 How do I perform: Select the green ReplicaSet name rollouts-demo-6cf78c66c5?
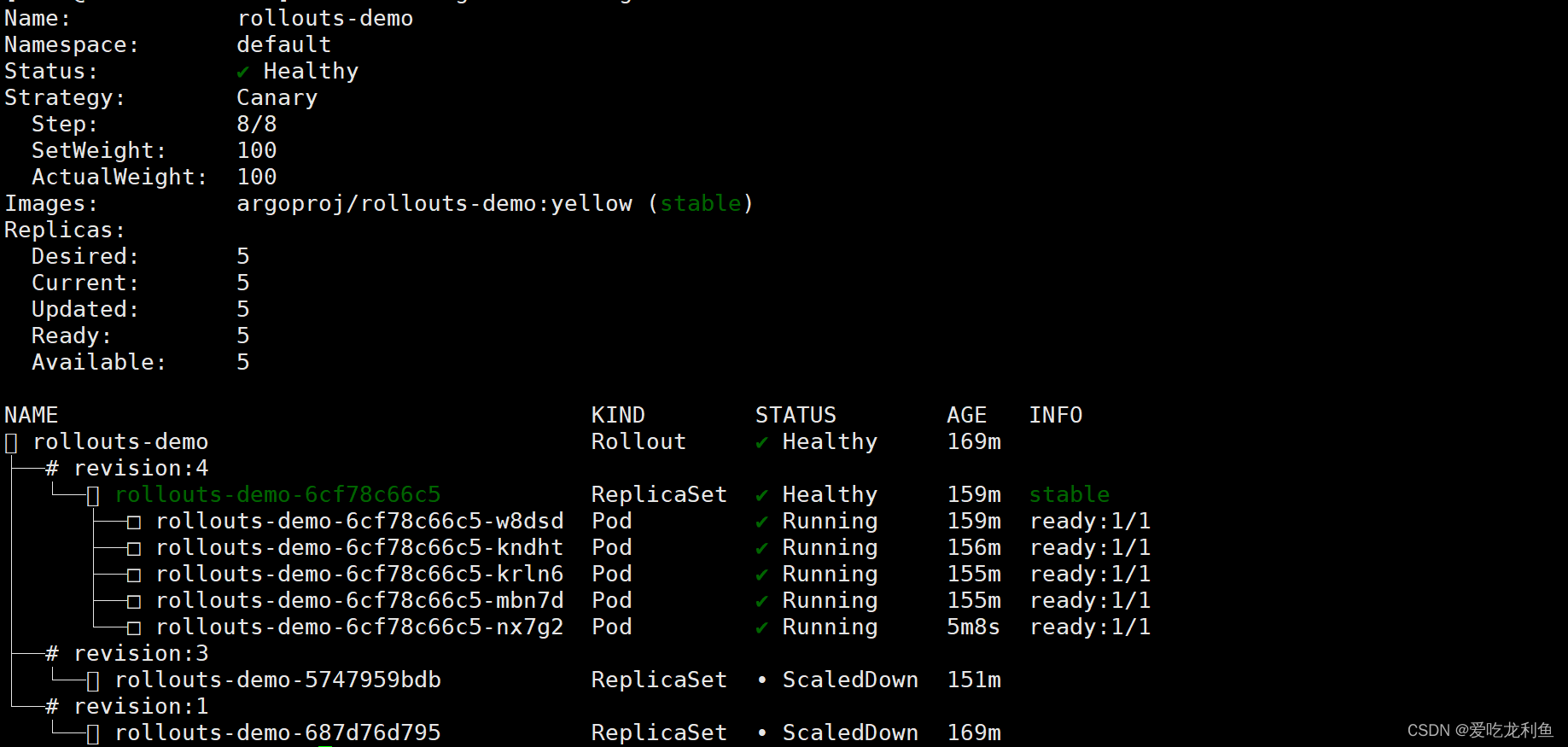(x=278, y=494)
